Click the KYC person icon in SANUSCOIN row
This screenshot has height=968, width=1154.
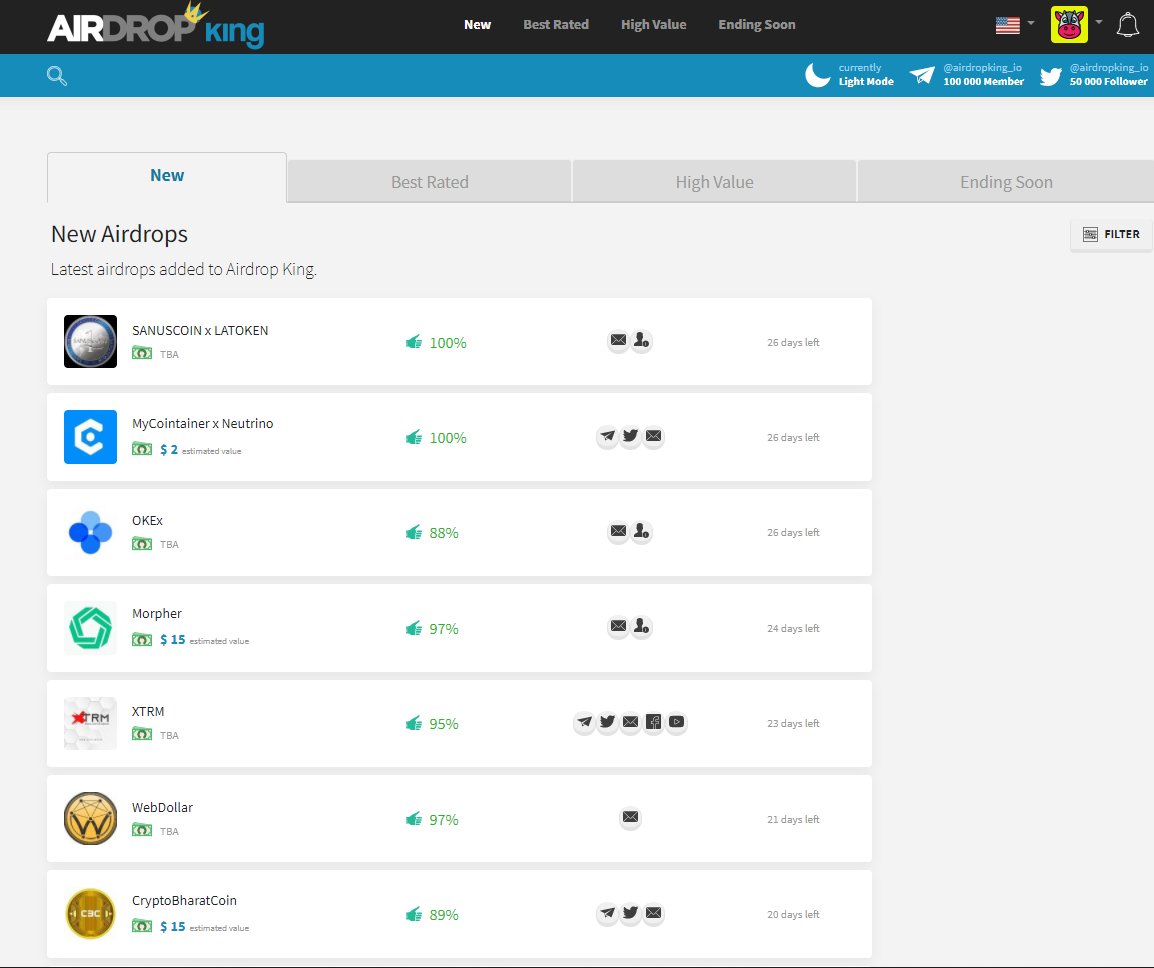pyautogui.click(x=642, y=340)
